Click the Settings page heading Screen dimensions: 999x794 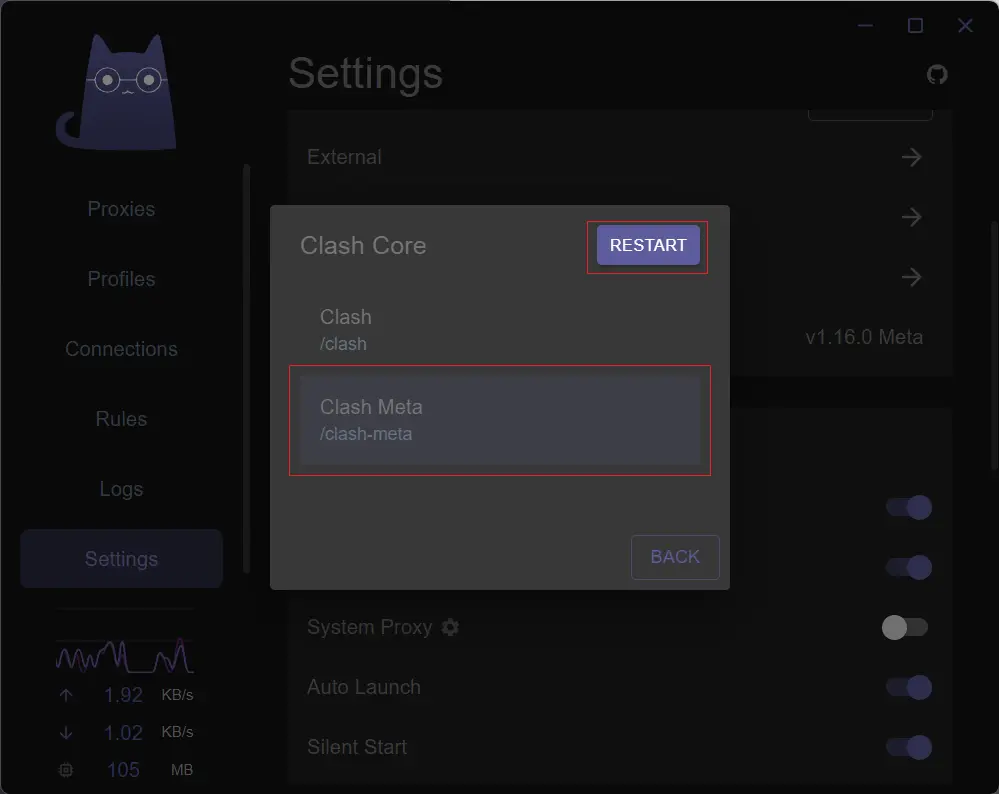[366, 73]
